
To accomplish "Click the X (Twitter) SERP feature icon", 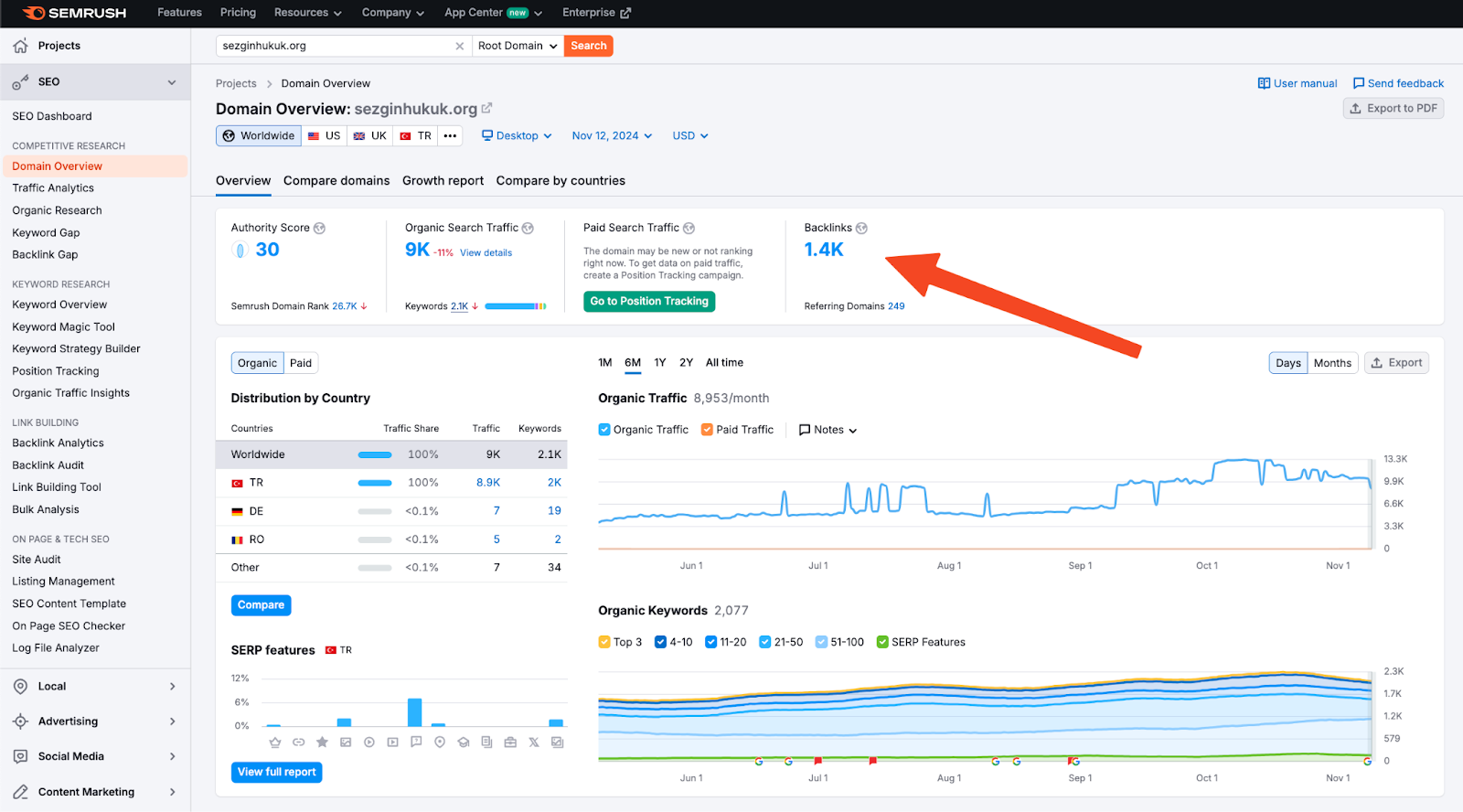I will [534, 743].
